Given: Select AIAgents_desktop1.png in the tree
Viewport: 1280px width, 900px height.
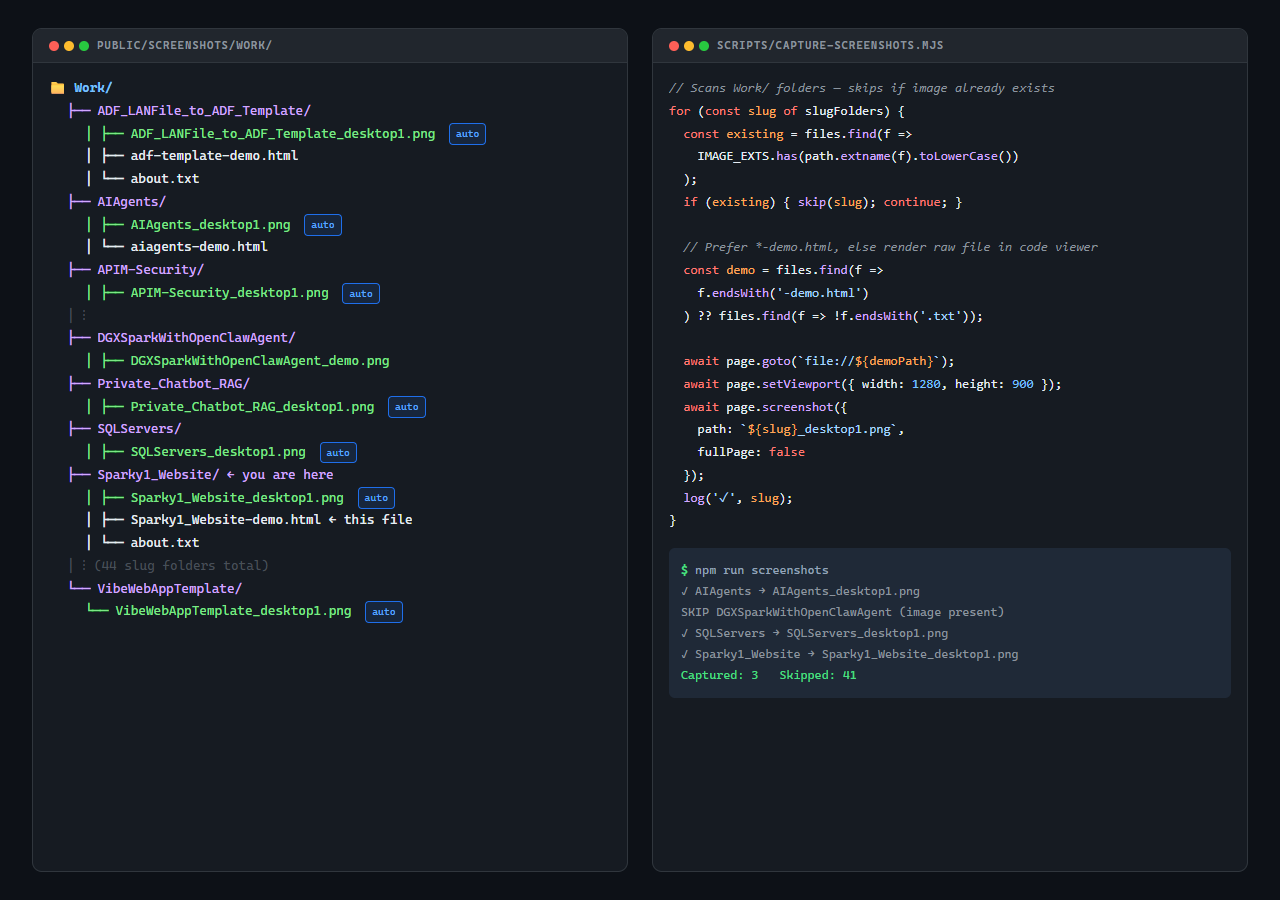Looking at the screenshot, I should click(x=211, y=224).
